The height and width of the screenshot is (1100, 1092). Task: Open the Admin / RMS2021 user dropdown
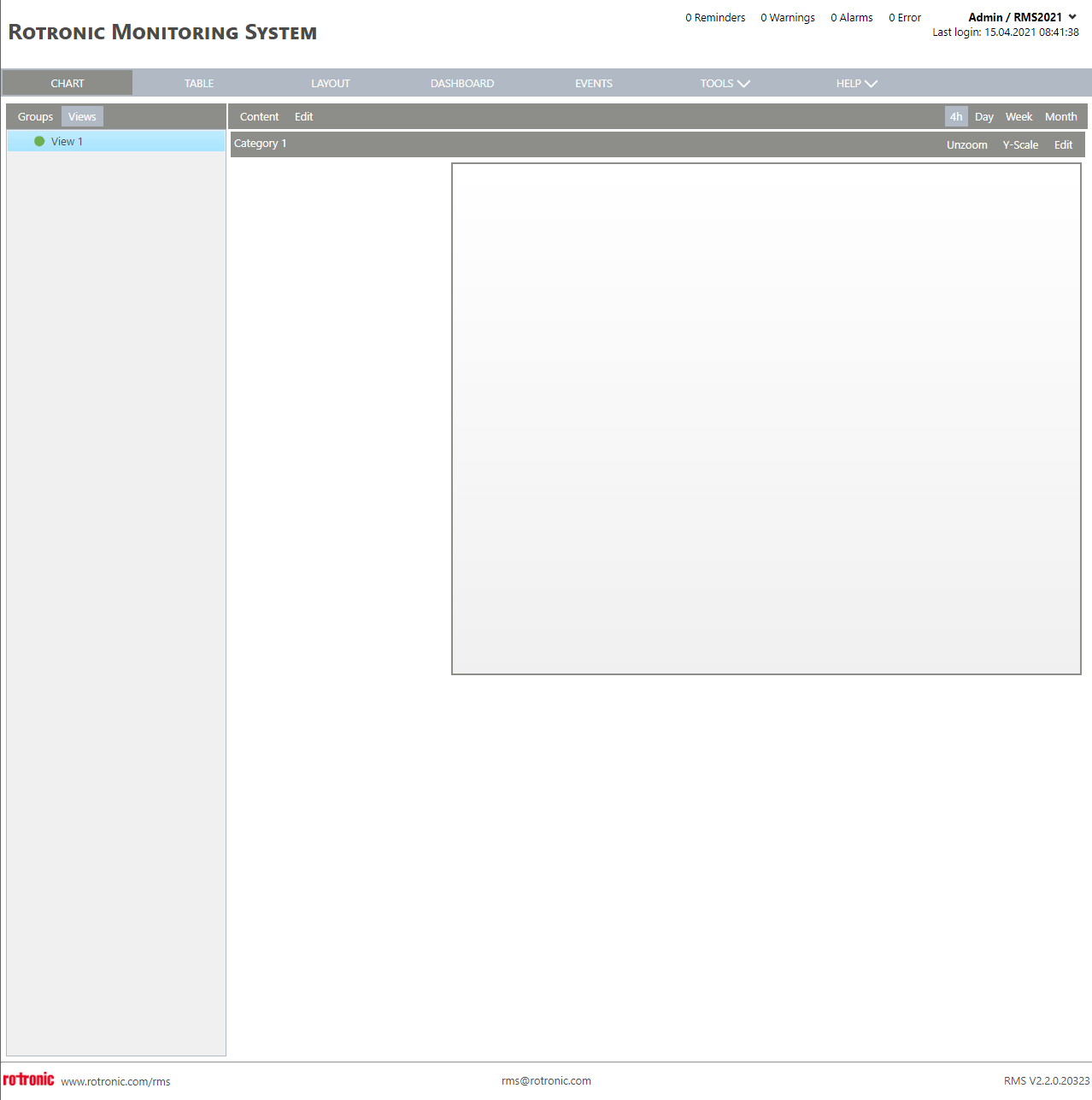click(1022, 17)
